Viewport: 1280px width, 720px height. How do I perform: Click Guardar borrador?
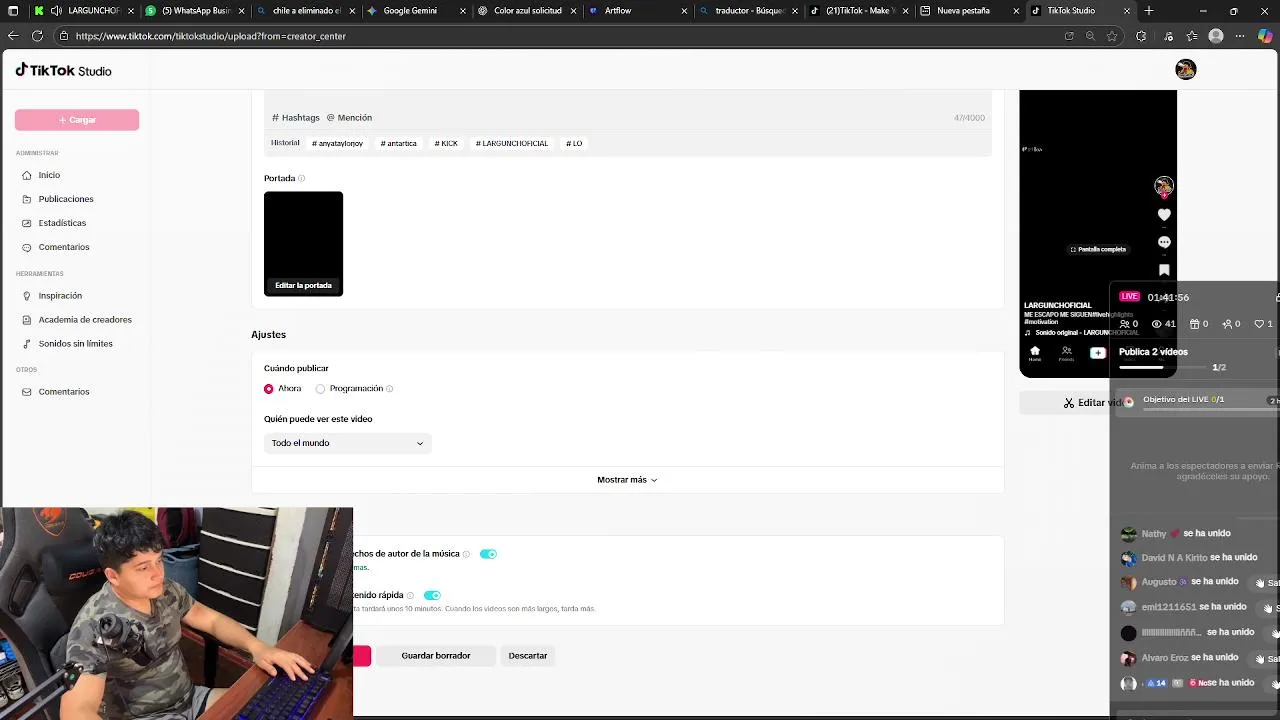point(436,656)
